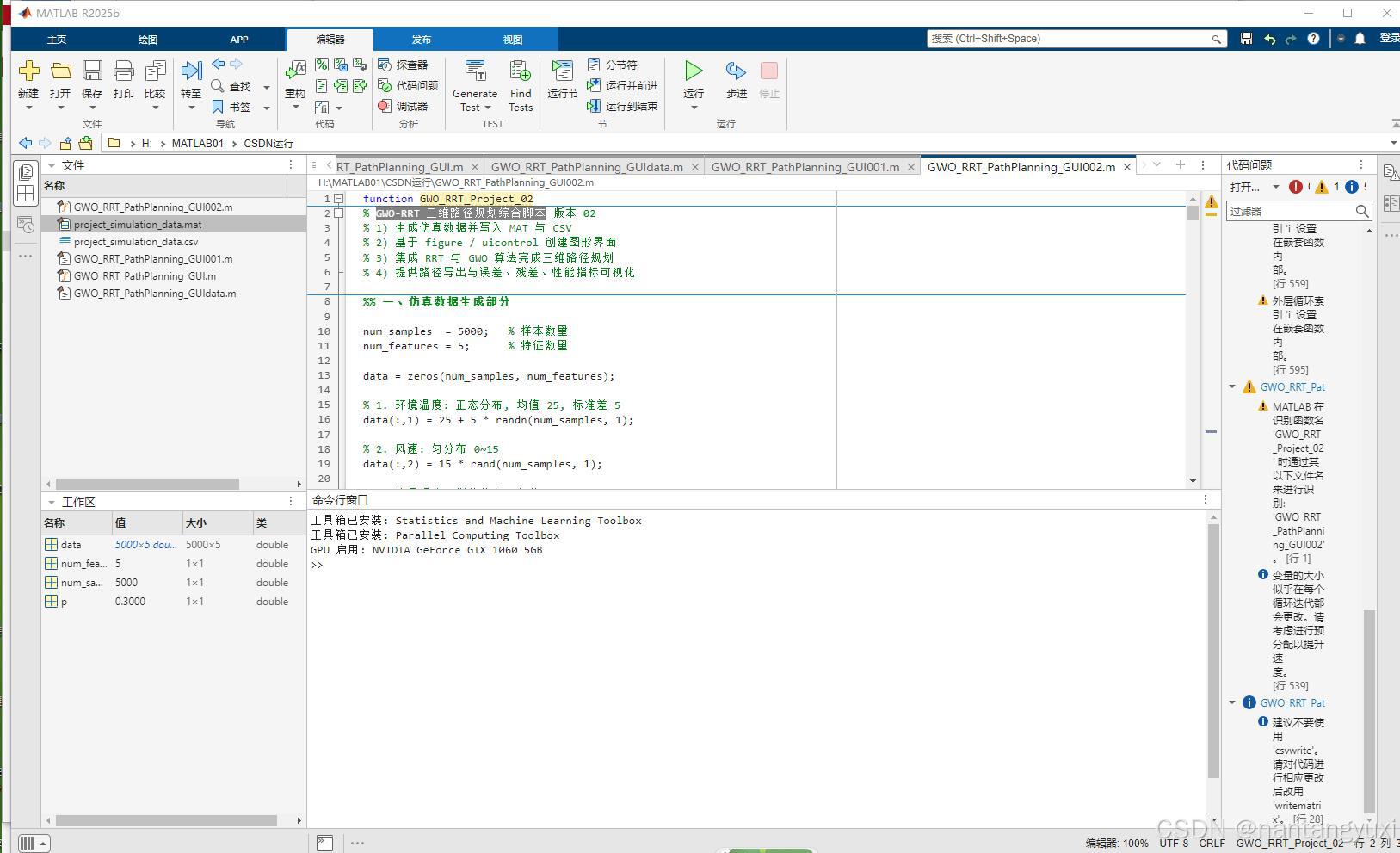1400x853 pixels.
Task: Click the browse-for-folder icon
Action: click(x=85, y=143)
